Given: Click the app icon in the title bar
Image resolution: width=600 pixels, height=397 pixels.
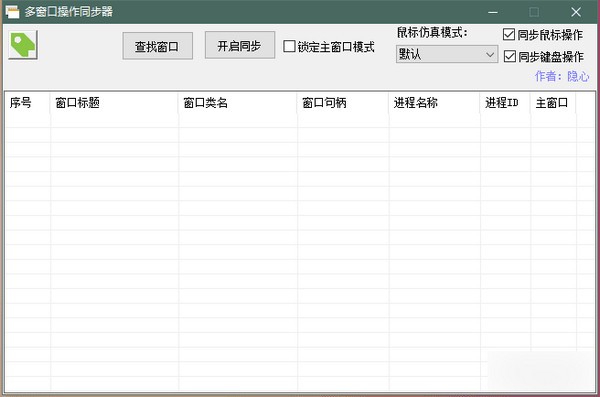Looking at the screenshot, I should [13, 12].
